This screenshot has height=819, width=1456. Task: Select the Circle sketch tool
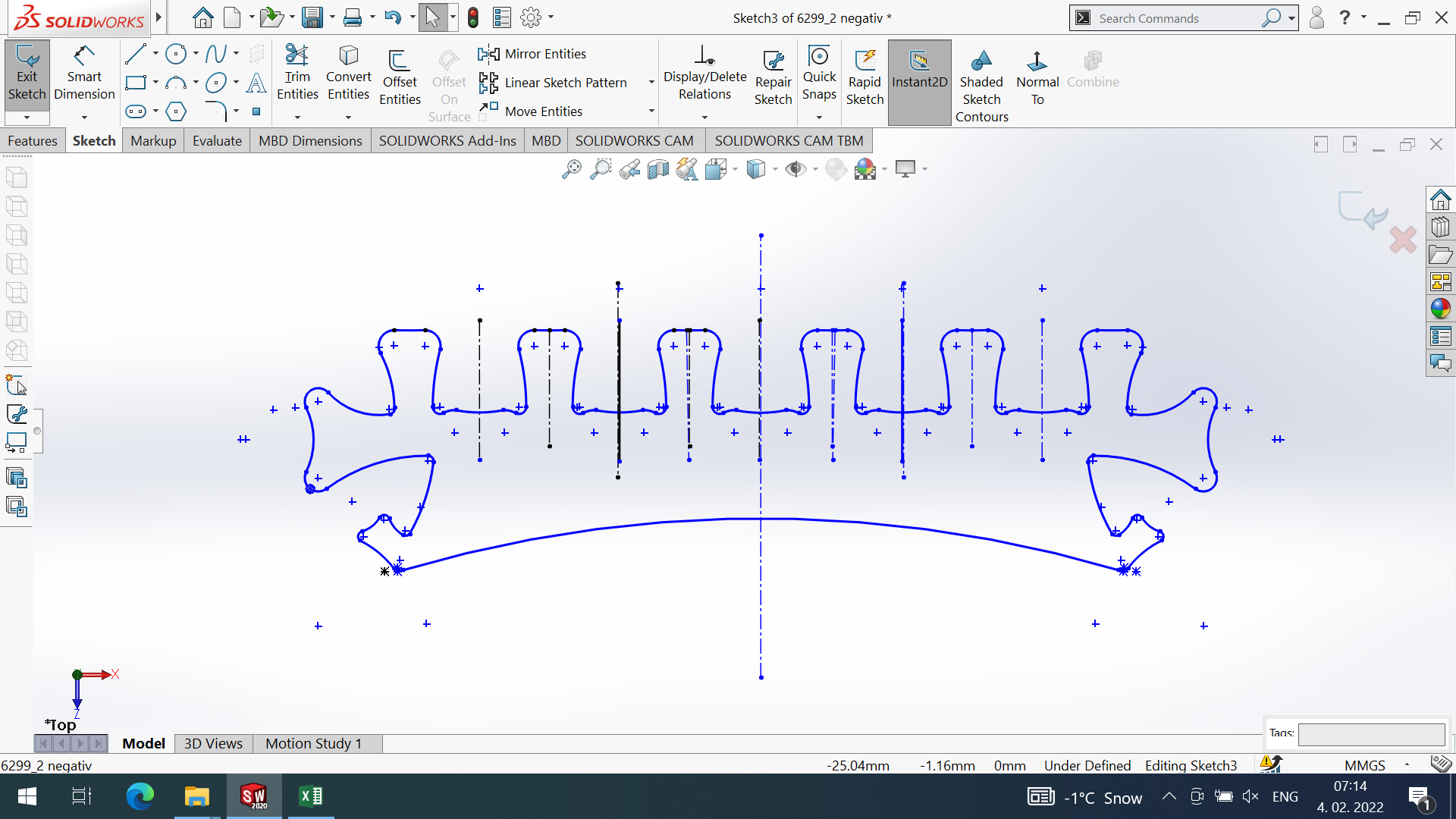[x=176, y=54]
